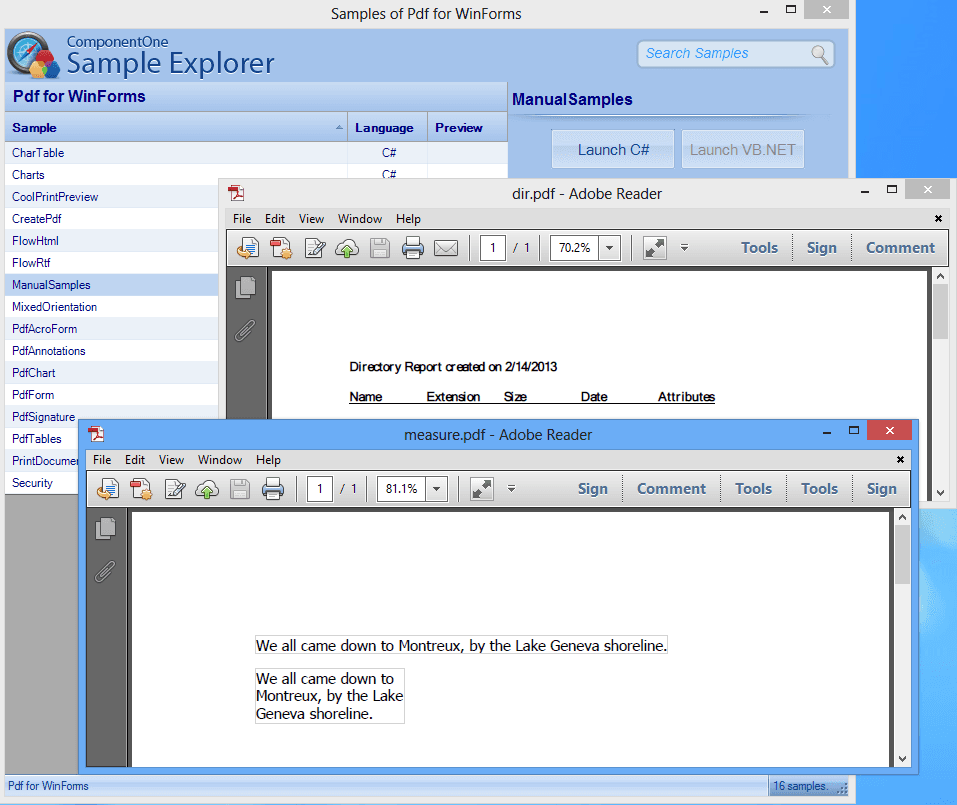Open attachments paperclip panel in dir.pdf window
Image resolution: width=957 pixels, height=805 pixels.
(245, 330)
